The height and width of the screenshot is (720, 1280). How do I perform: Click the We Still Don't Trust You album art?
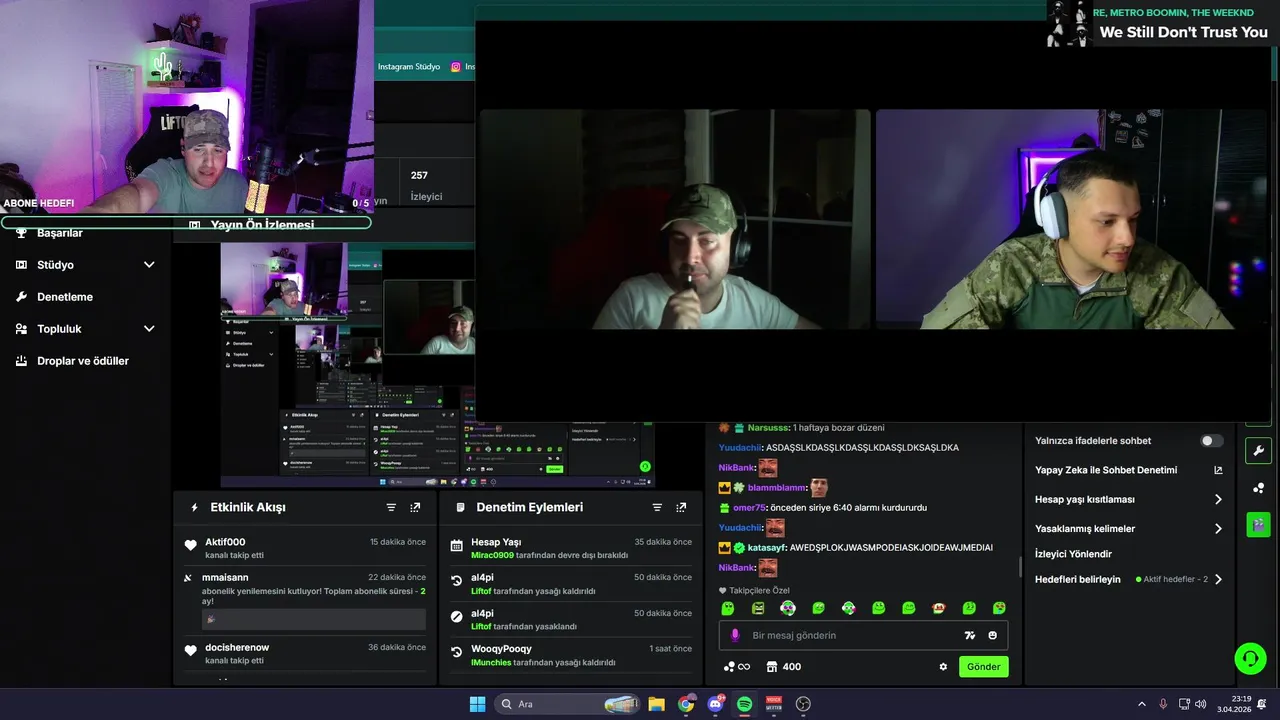coord(1068,23)
